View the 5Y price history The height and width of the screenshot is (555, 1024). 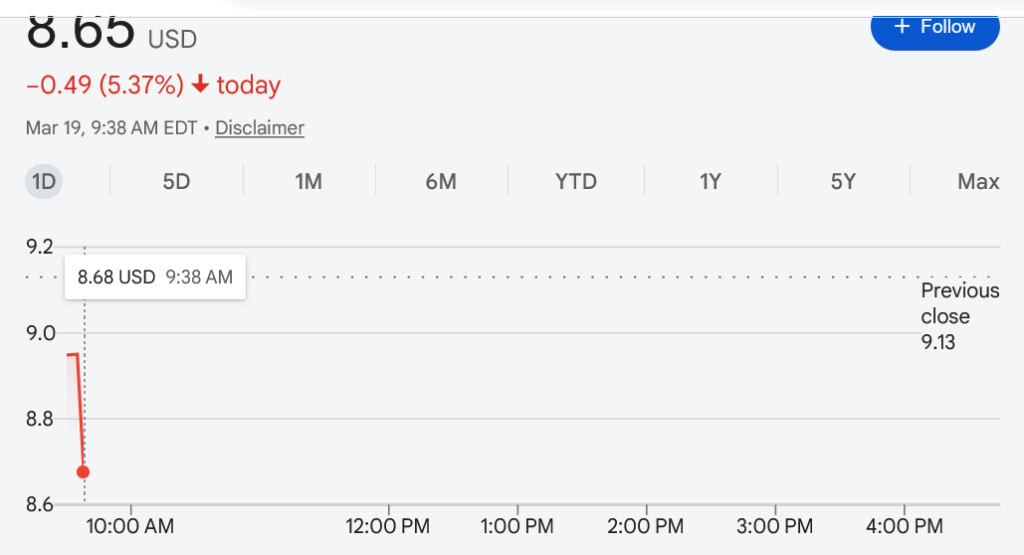point(843,182)
